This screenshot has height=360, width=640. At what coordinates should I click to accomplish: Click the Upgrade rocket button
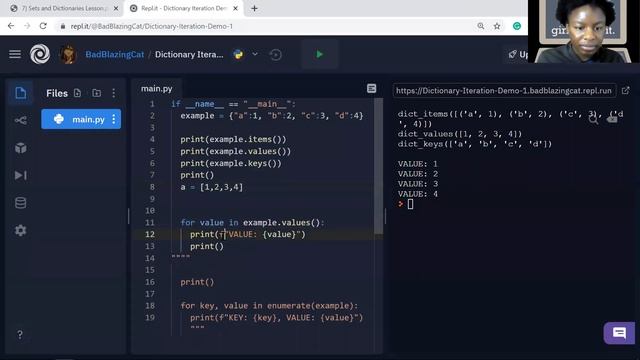click(518, 54)
